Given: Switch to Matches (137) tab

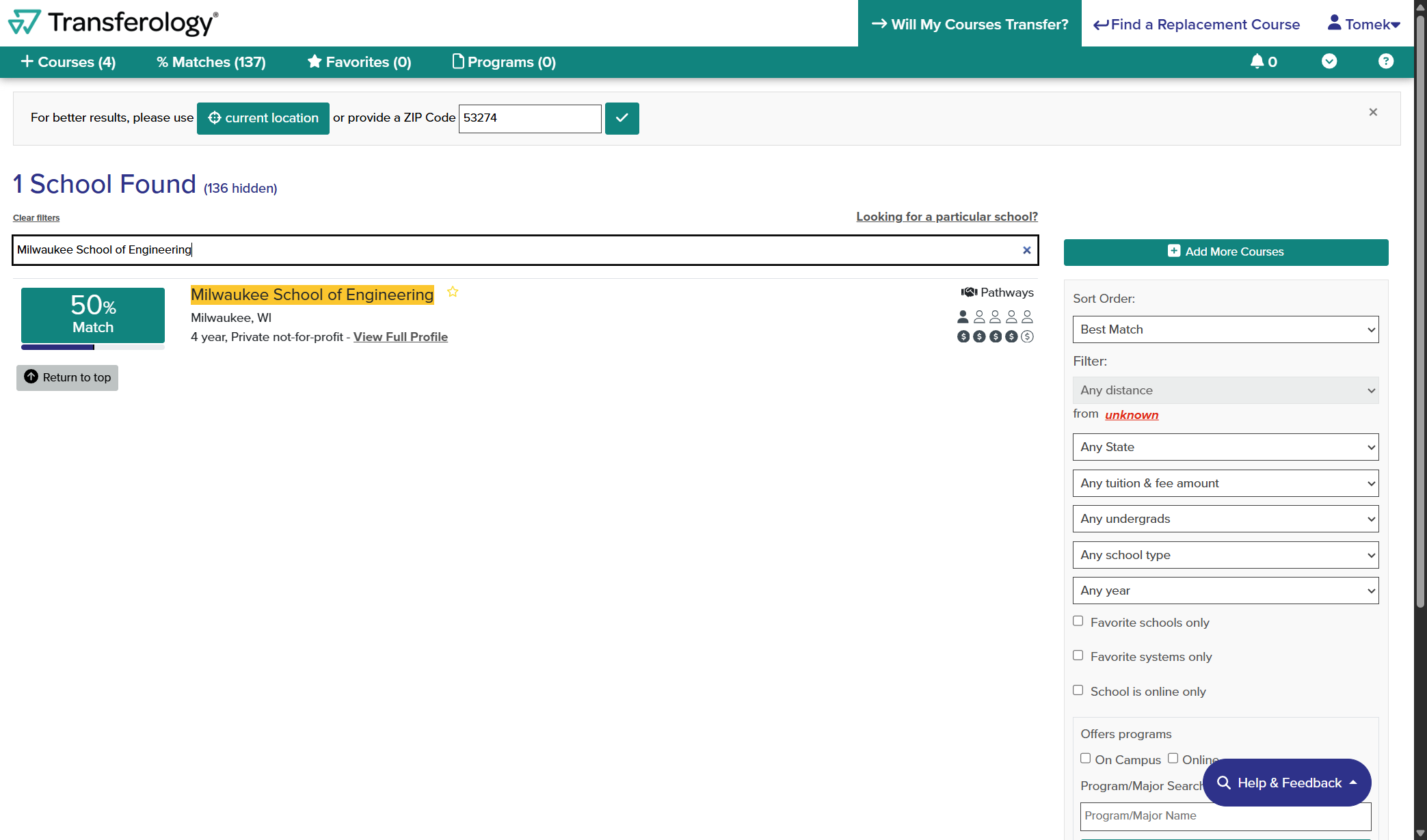Looking at the screenshot, I should pyautogui.click(x=211, y=62).
